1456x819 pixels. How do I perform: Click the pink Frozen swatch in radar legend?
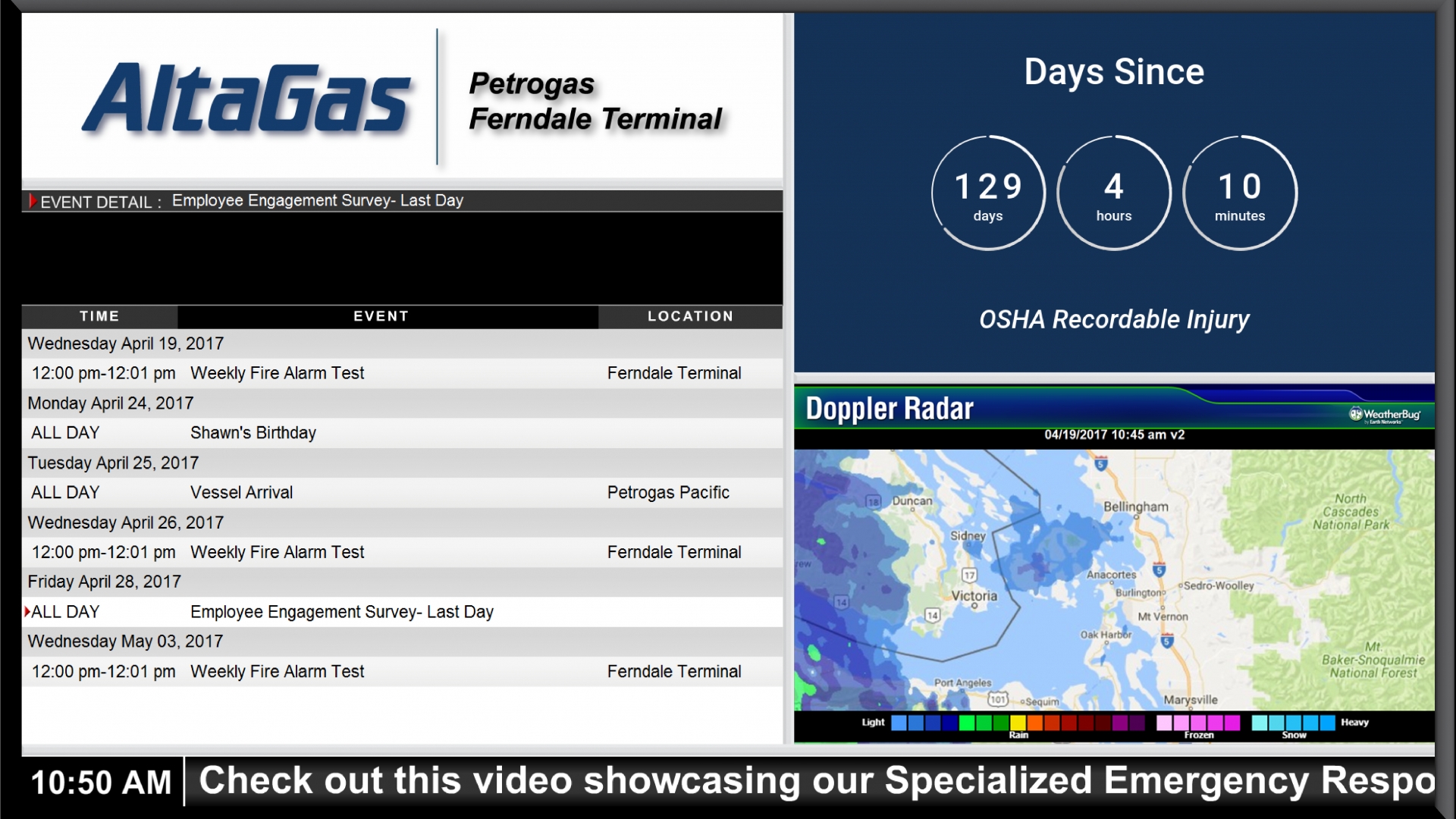1164,723
